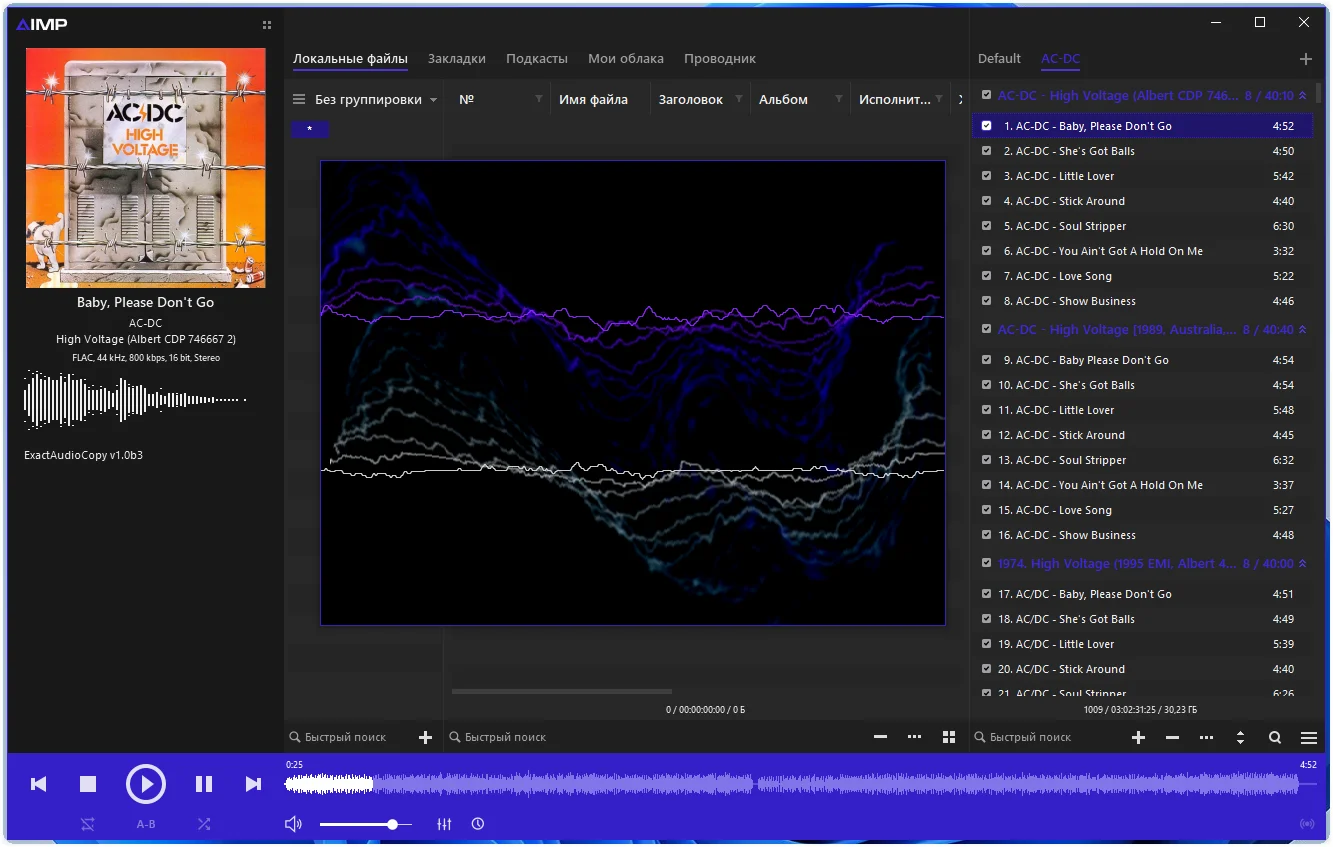Click the Previous track button
Screen dimensions: 1333x847
[x=39, y=784]
